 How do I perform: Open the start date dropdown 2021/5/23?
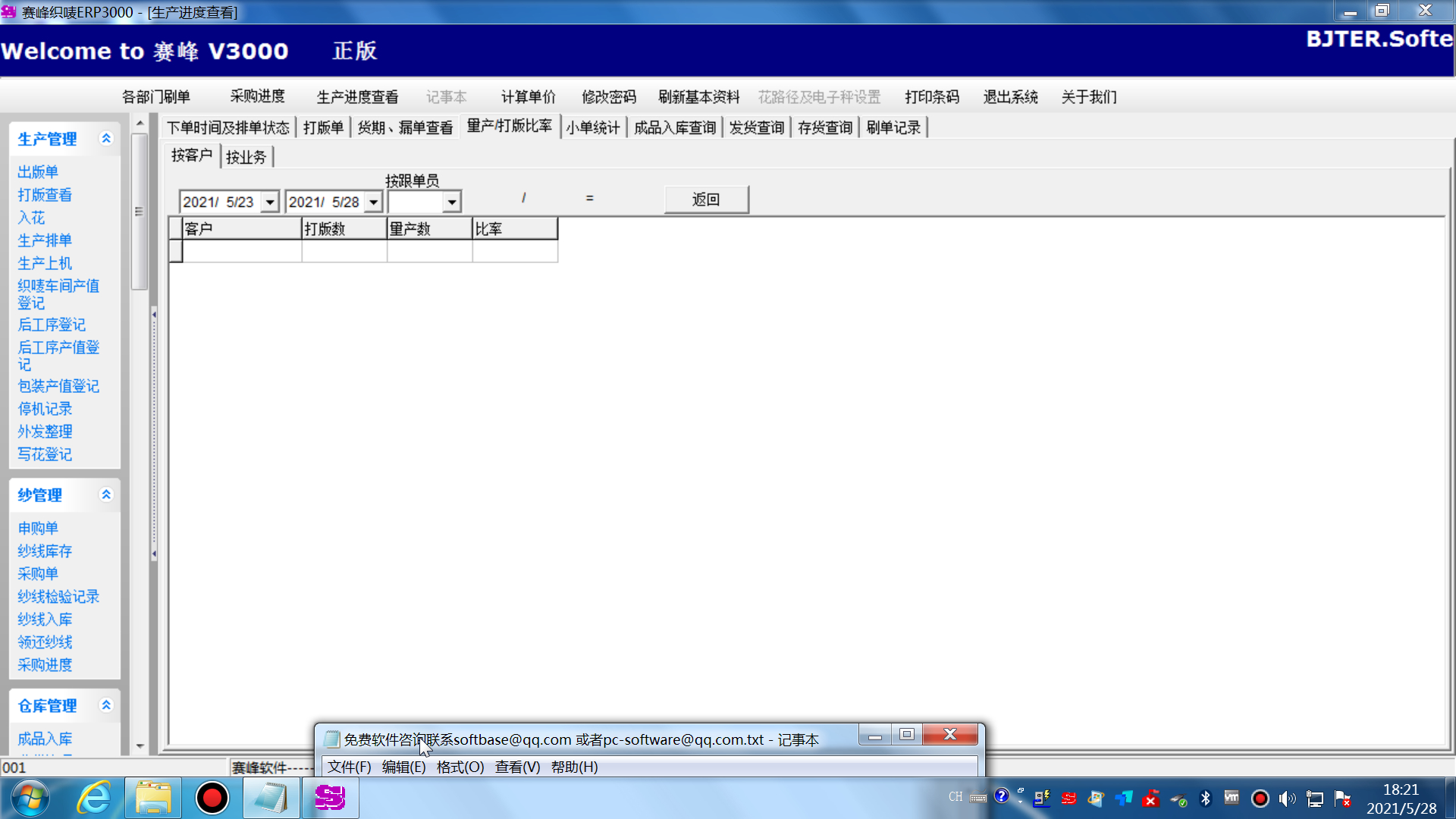tap(270, 202)
